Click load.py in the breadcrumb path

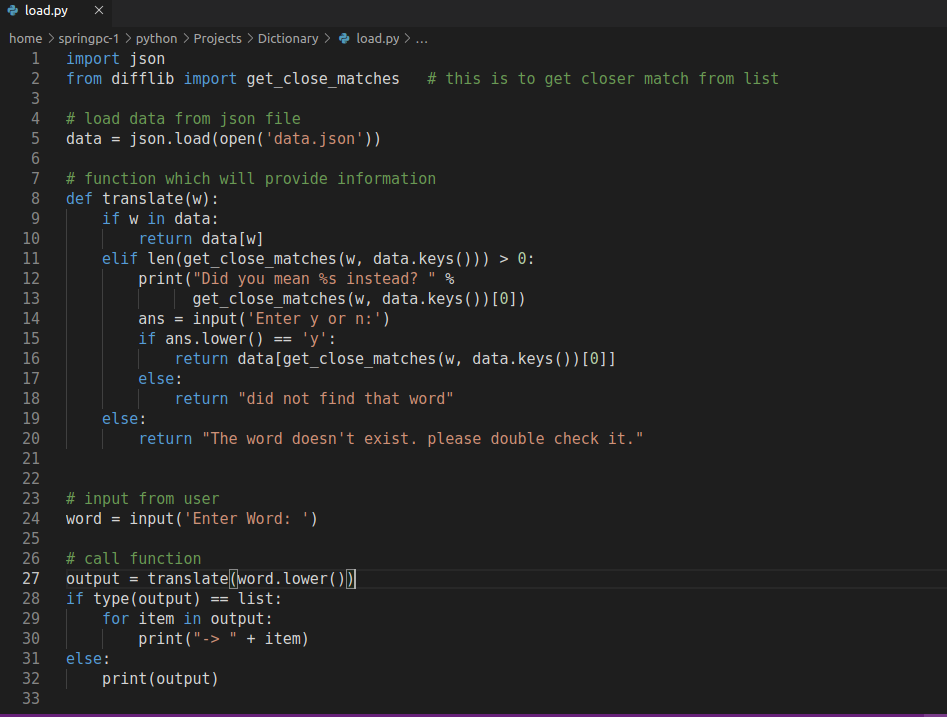pos(377,39)
